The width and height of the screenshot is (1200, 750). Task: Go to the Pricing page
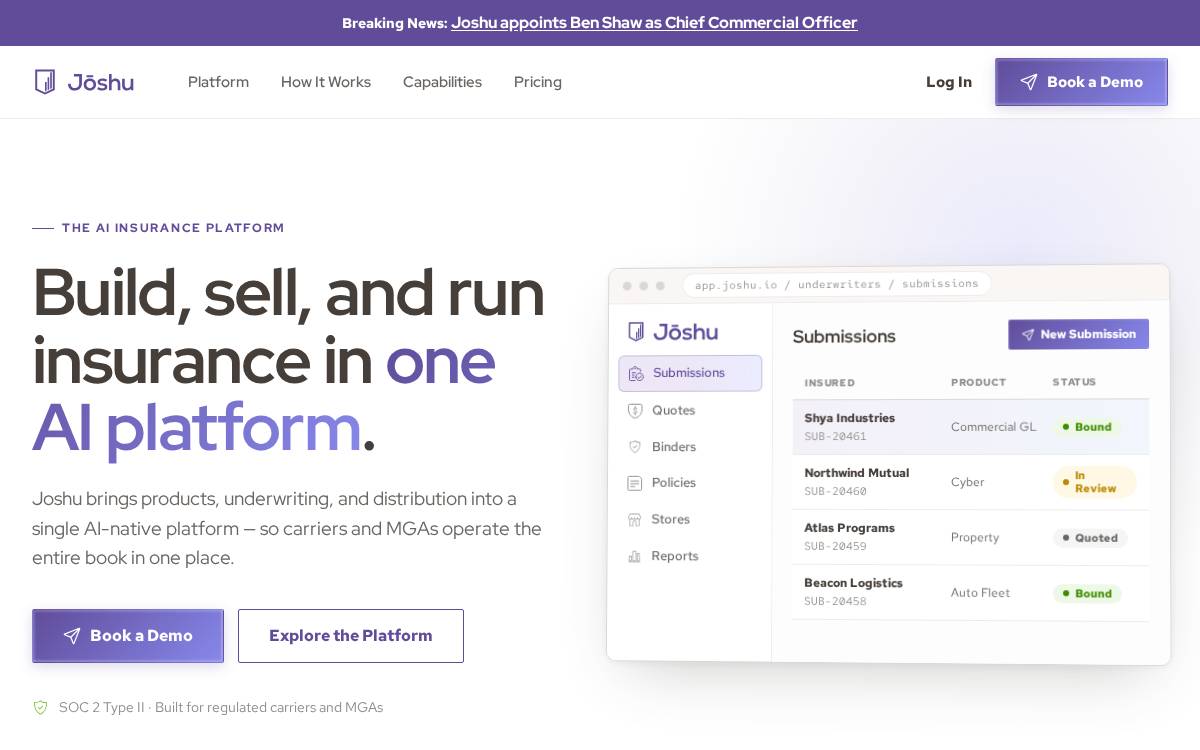(538, 82)
